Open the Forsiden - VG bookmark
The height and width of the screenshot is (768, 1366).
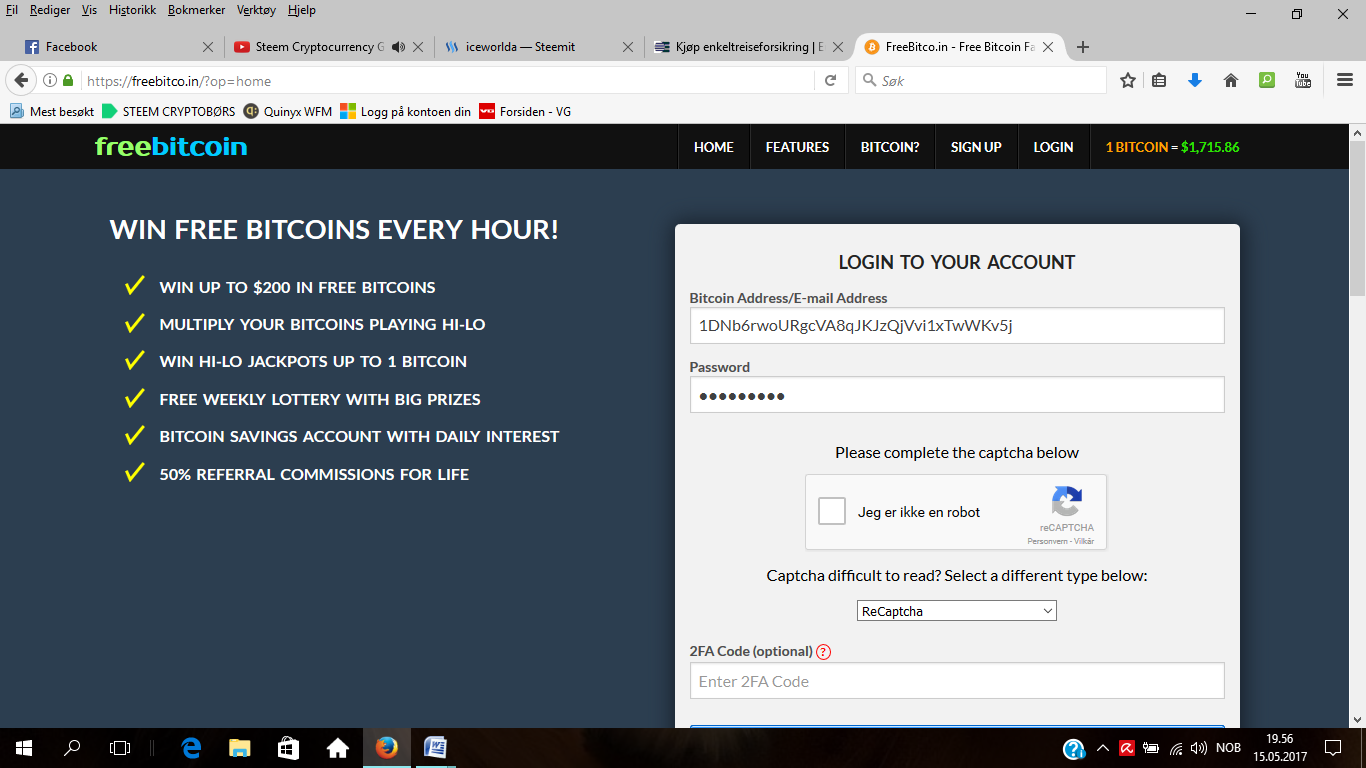(x=526, y=112)
